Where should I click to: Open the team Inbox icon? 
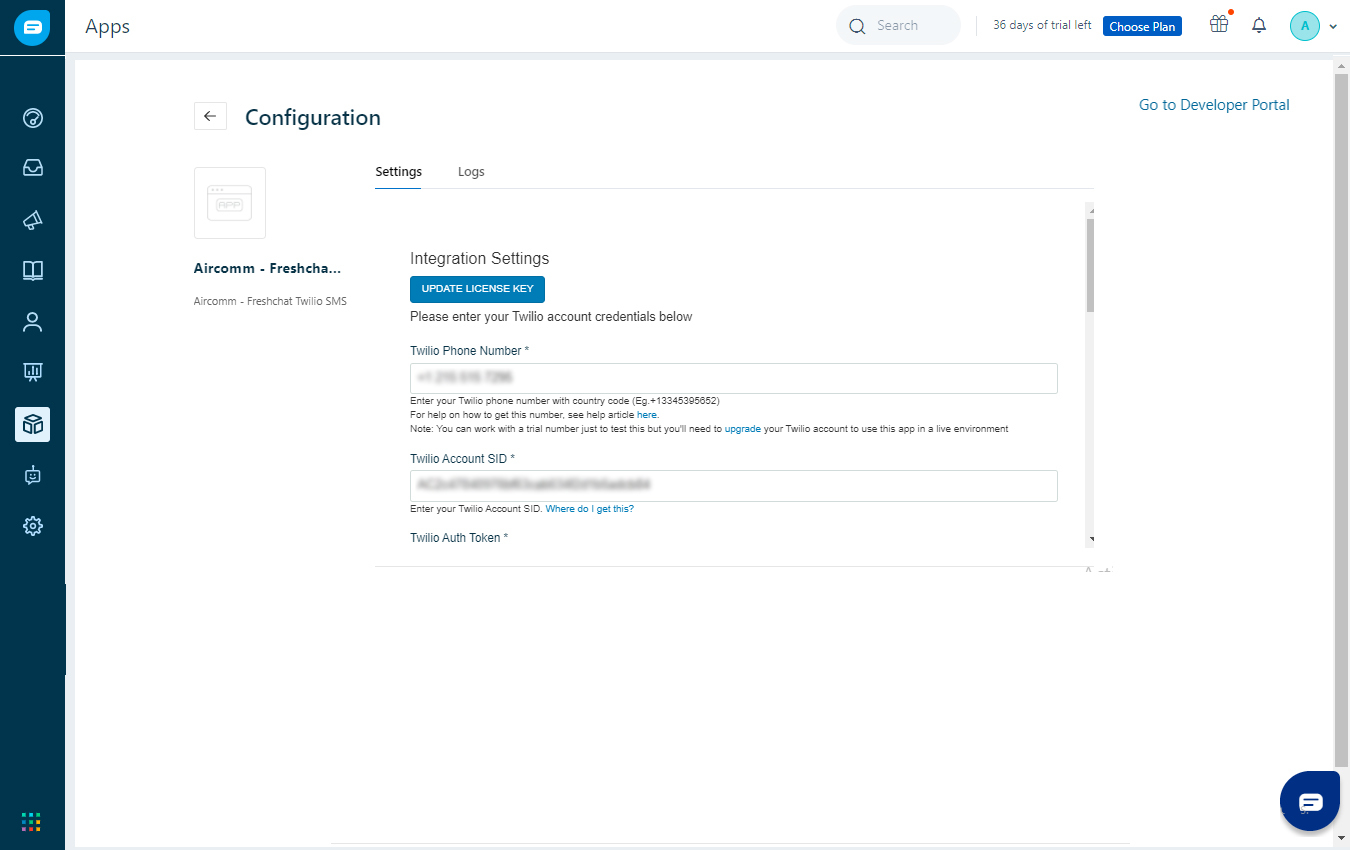32,167
